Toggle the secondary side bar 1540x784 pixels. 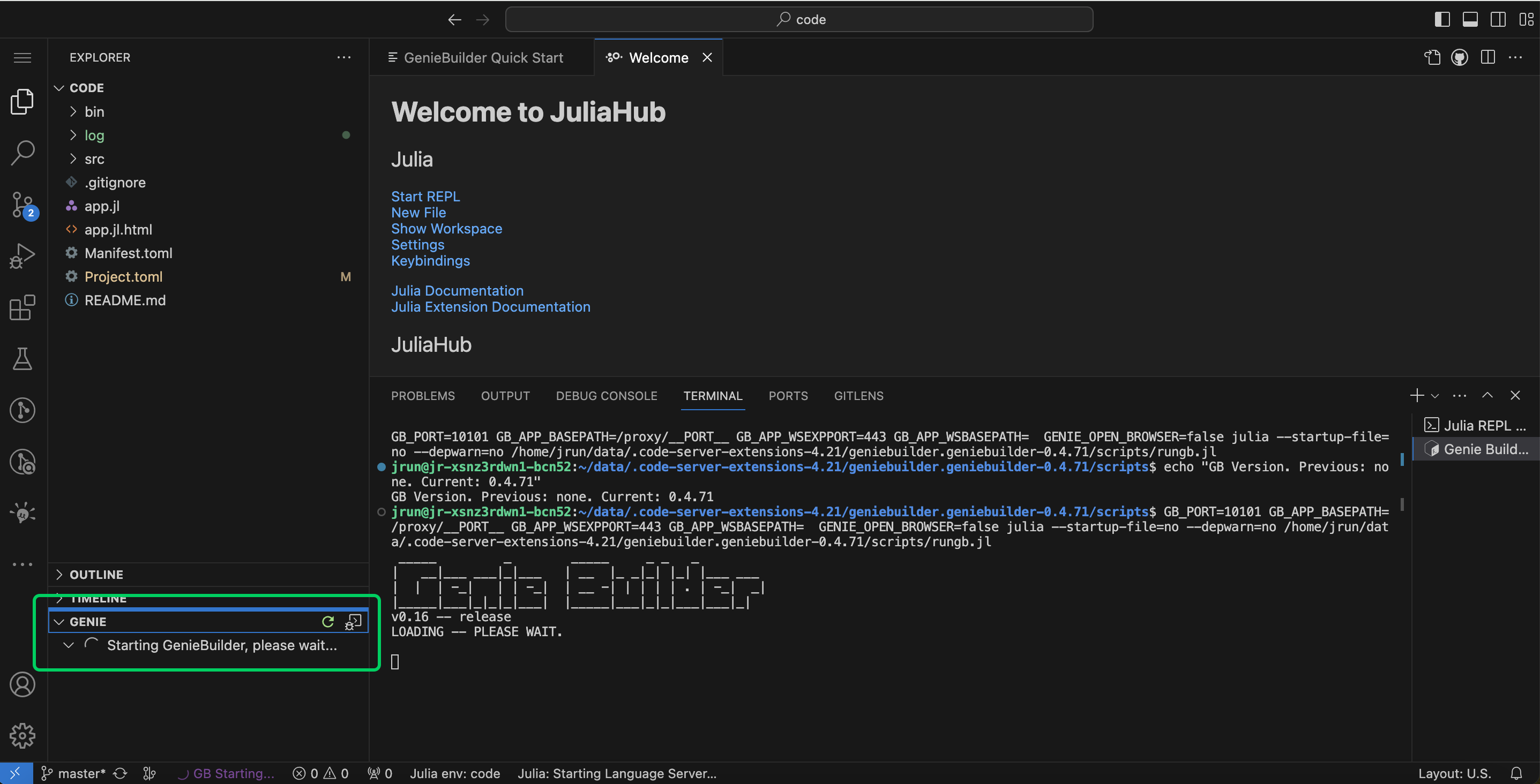click(x=1498, y=19)
